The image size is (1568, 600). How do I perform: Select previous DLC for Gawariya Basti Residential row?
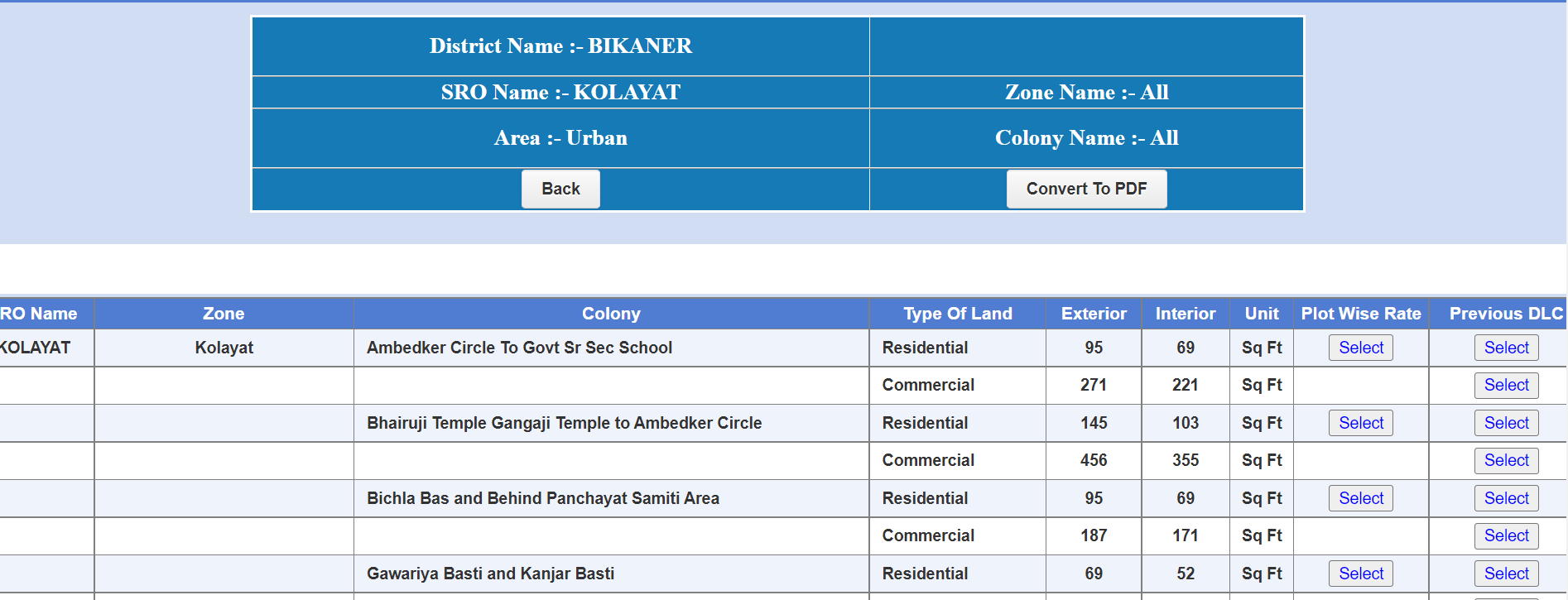pyautogui.click(x=1506, y=574)
